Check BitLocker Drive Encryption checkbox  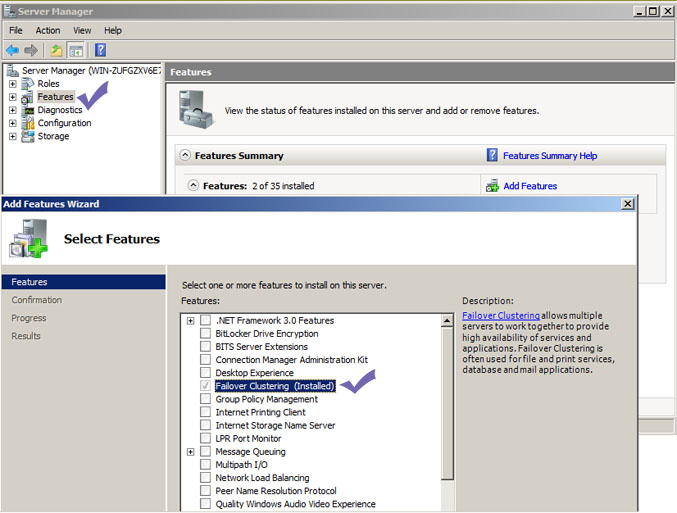pyautogui.click(x=206, y=333)
